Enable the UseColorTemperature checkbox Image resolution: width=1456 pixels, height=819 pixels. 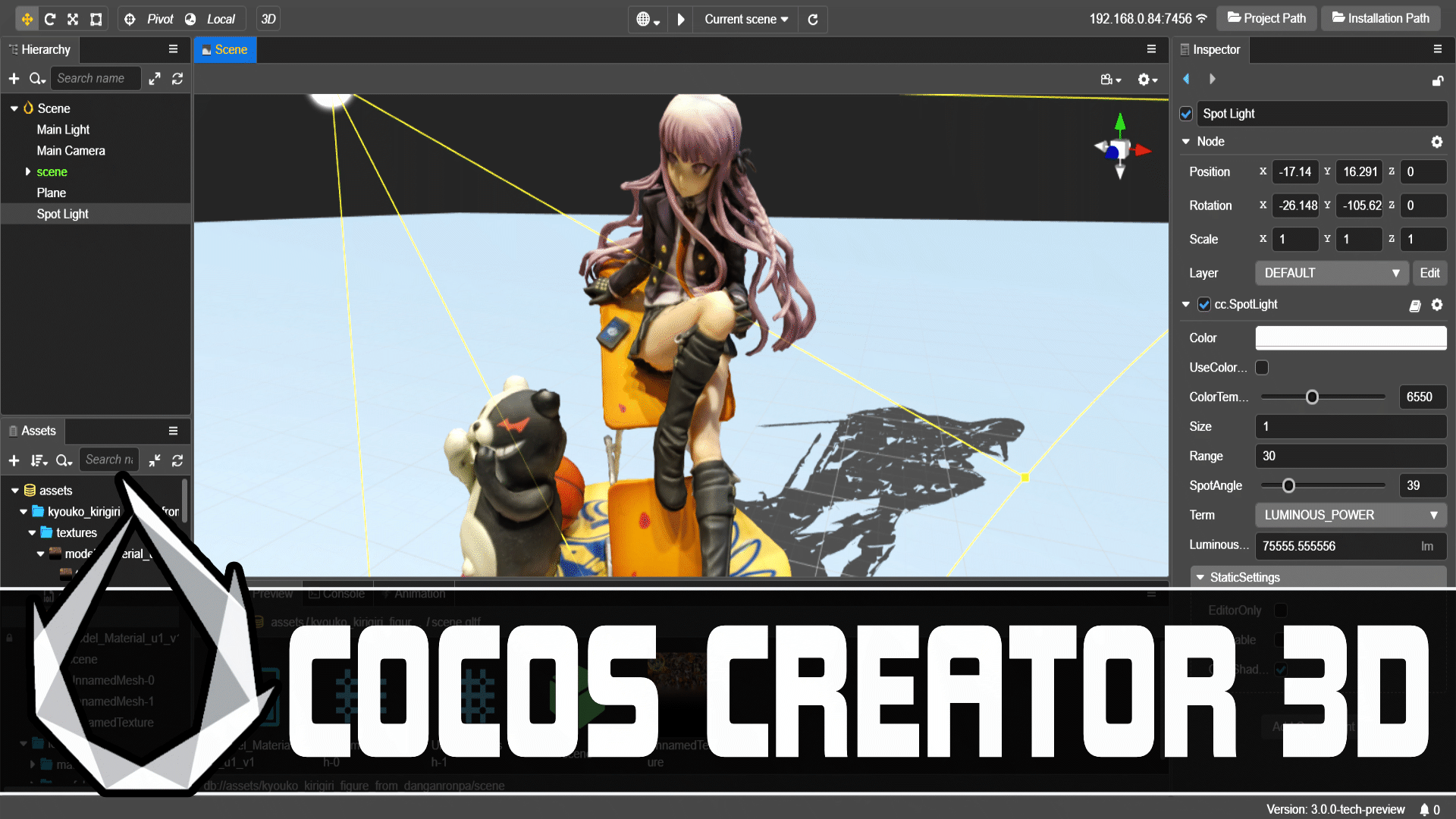pos(1262,368)
